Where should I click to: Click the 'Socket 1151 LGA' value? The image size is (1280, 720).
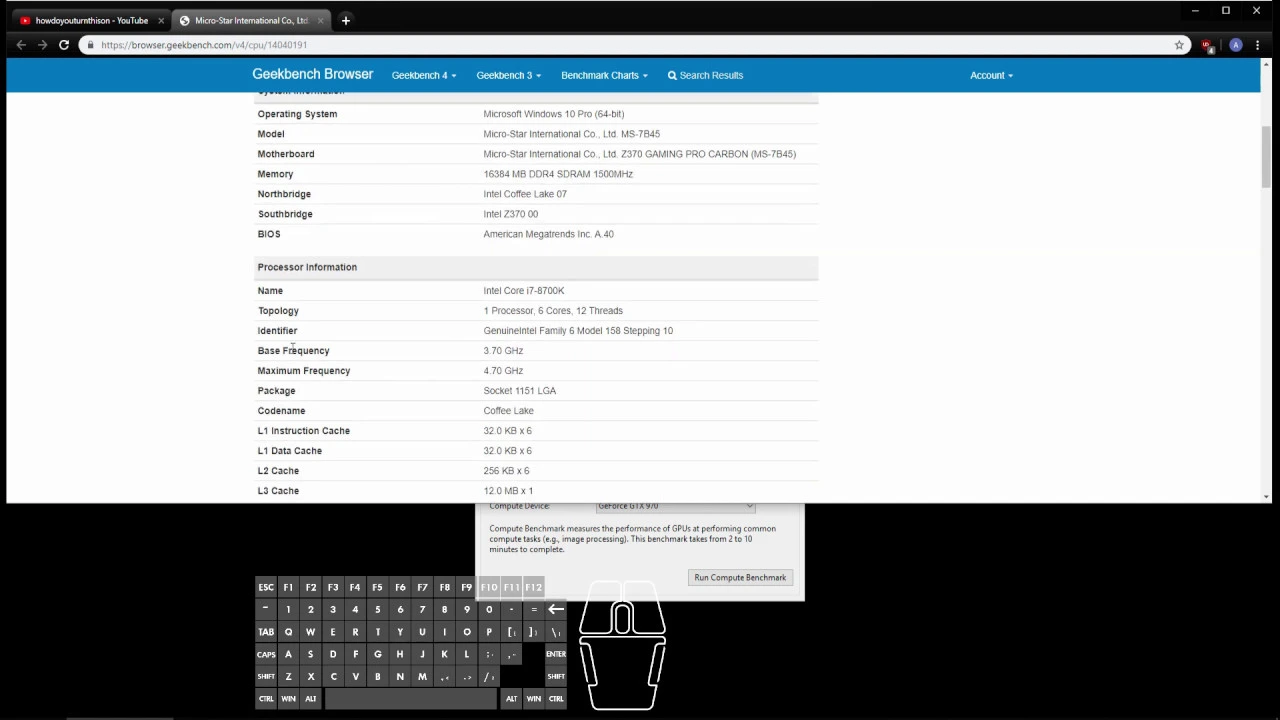pos(520,391)
